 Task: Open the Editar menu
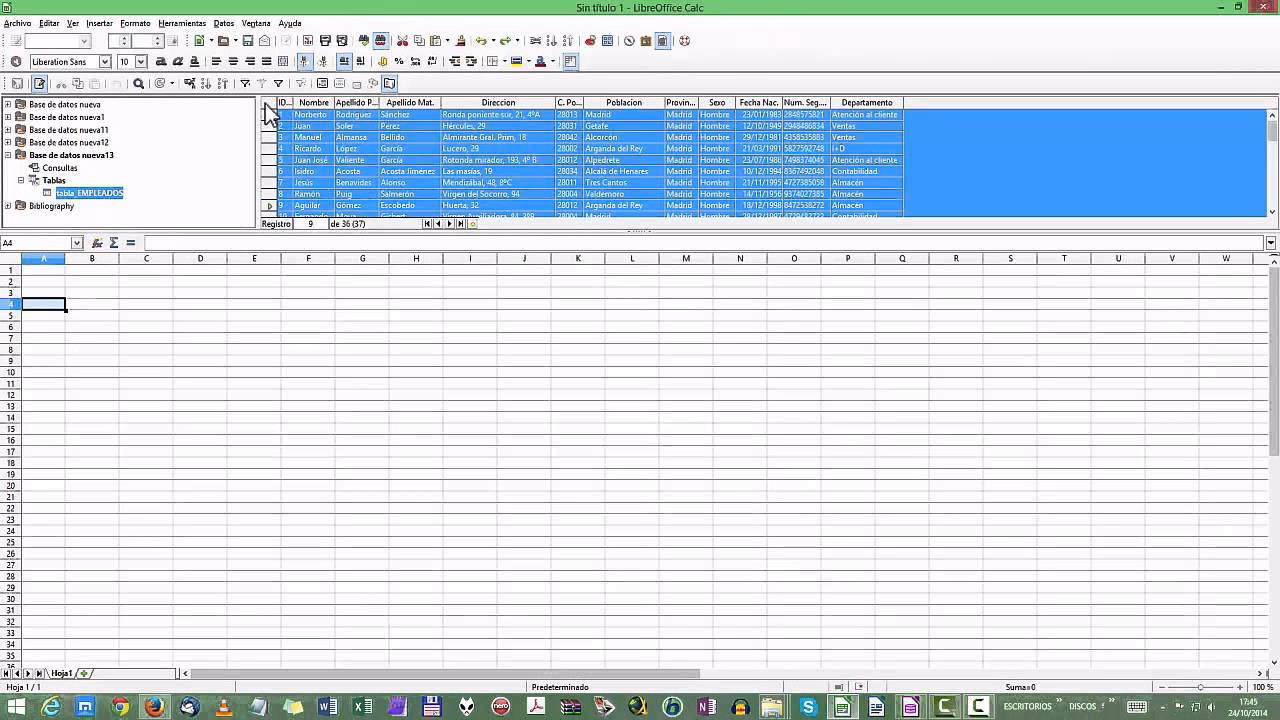[x=49, y=23]
